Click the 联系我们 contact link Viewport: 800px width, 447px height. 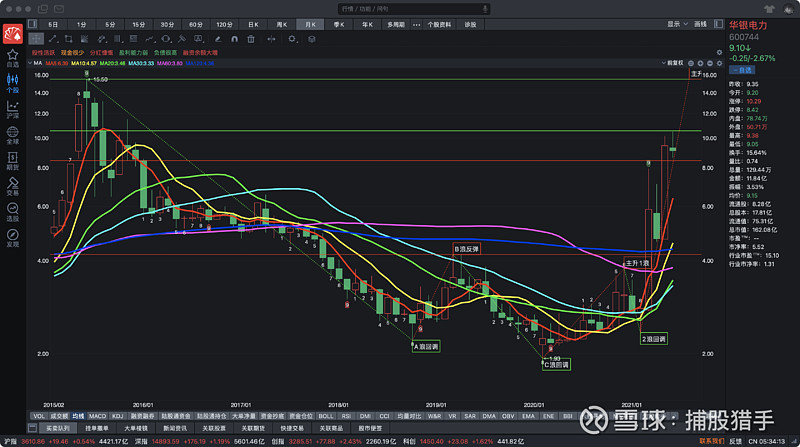tap(711, 441)
